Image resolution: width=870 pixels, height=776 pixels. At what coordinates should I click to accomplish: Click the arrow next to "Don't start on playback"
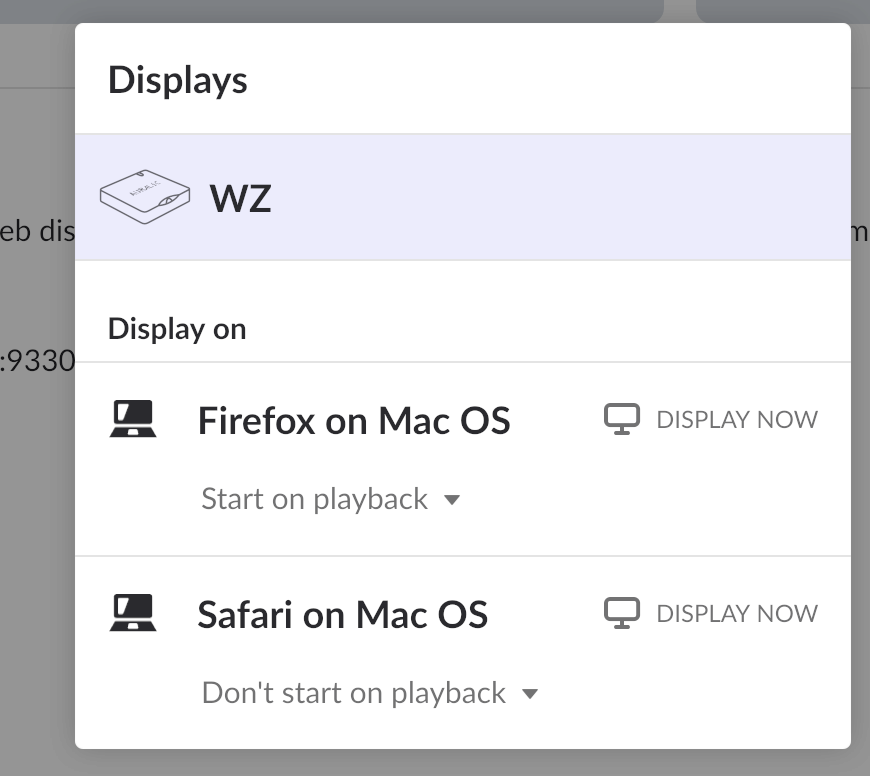(x=530, y=694)
